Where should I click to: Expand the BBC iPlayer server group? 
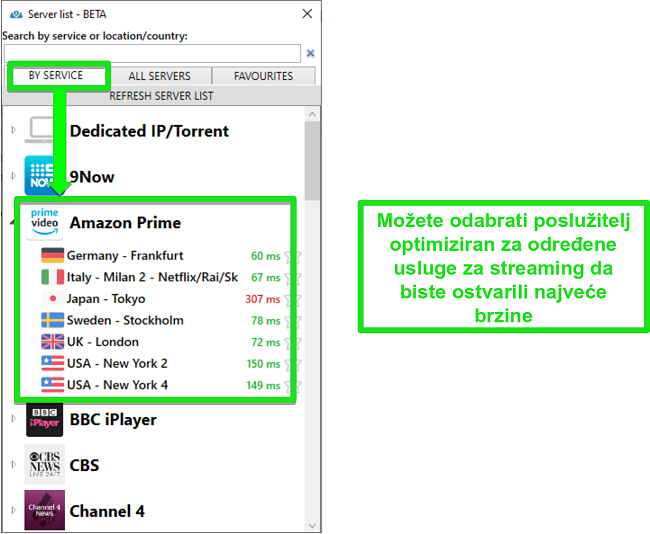point(14,418)
